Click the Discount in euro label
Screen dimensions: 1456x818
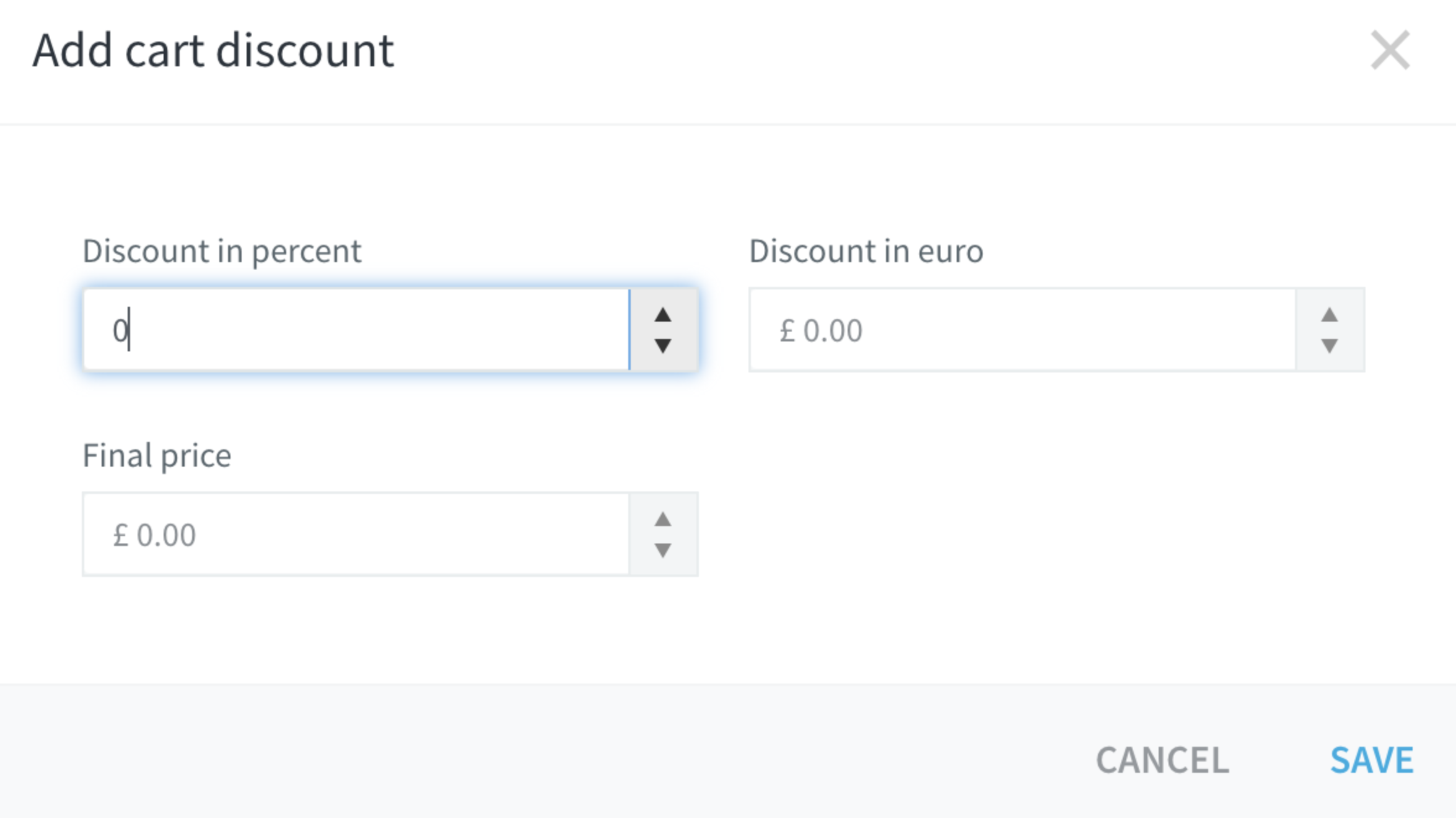(x=866, y=252)
